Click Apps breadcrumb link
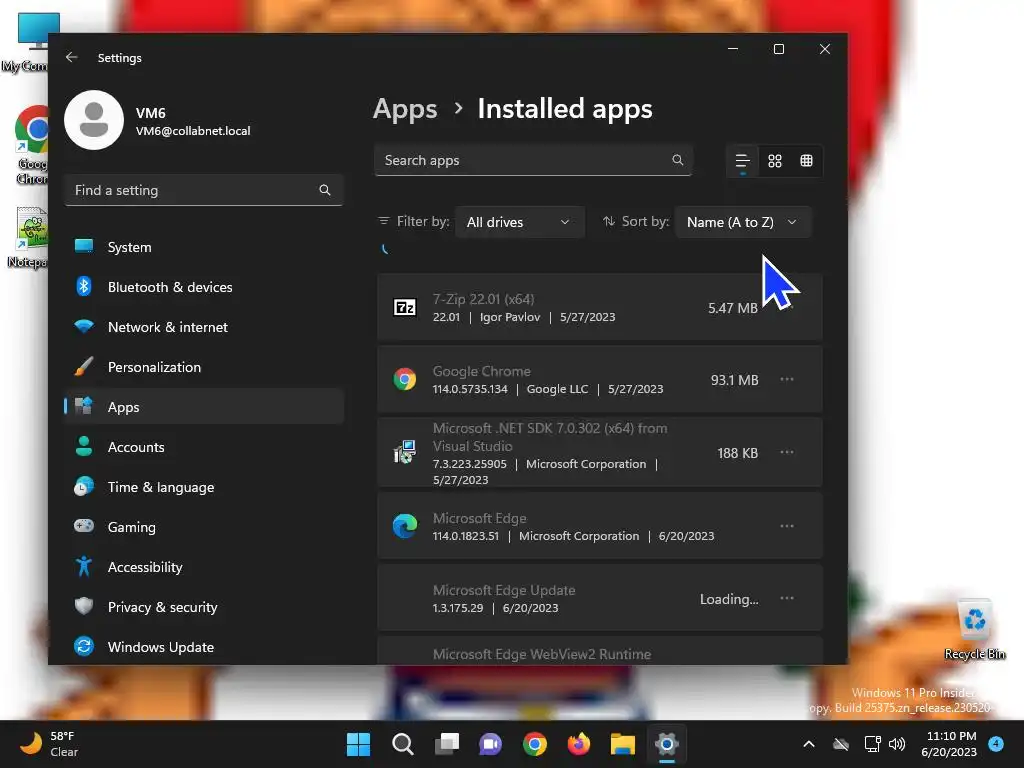Image resolution: width=1024 pixels, height=768 pixels. tap(405, 109)
